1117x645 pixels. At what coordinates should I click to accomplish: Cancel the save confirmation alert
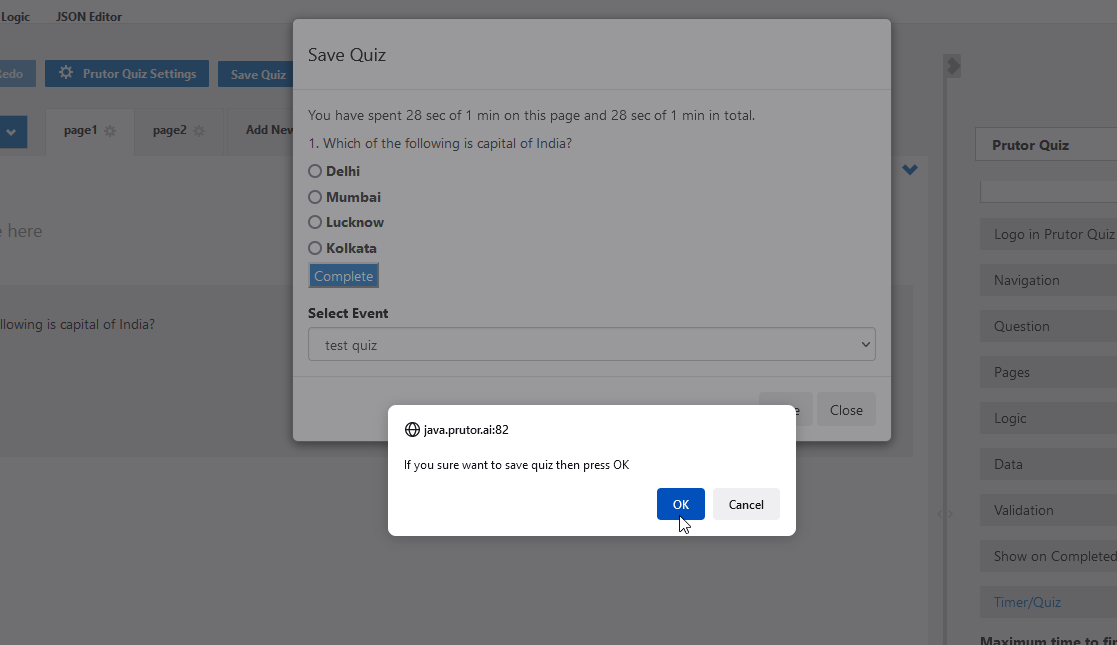pos(746,504)
